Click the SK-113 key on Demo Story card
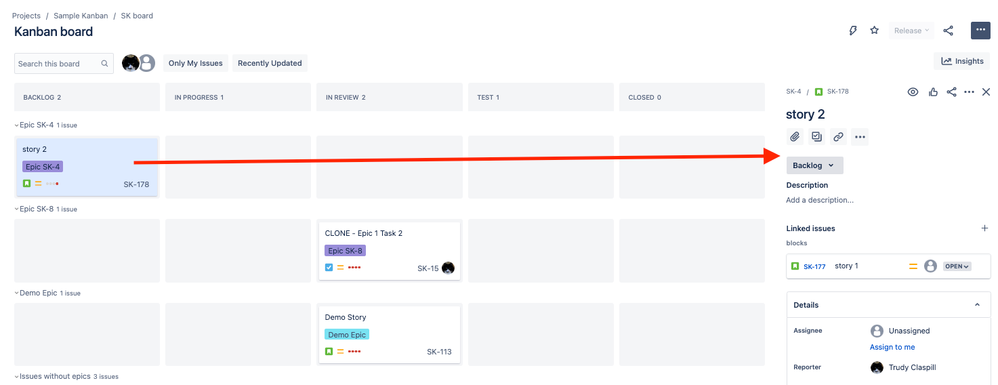Image resolution: width=998 pixels, height=385 pixels. (439, 352)
